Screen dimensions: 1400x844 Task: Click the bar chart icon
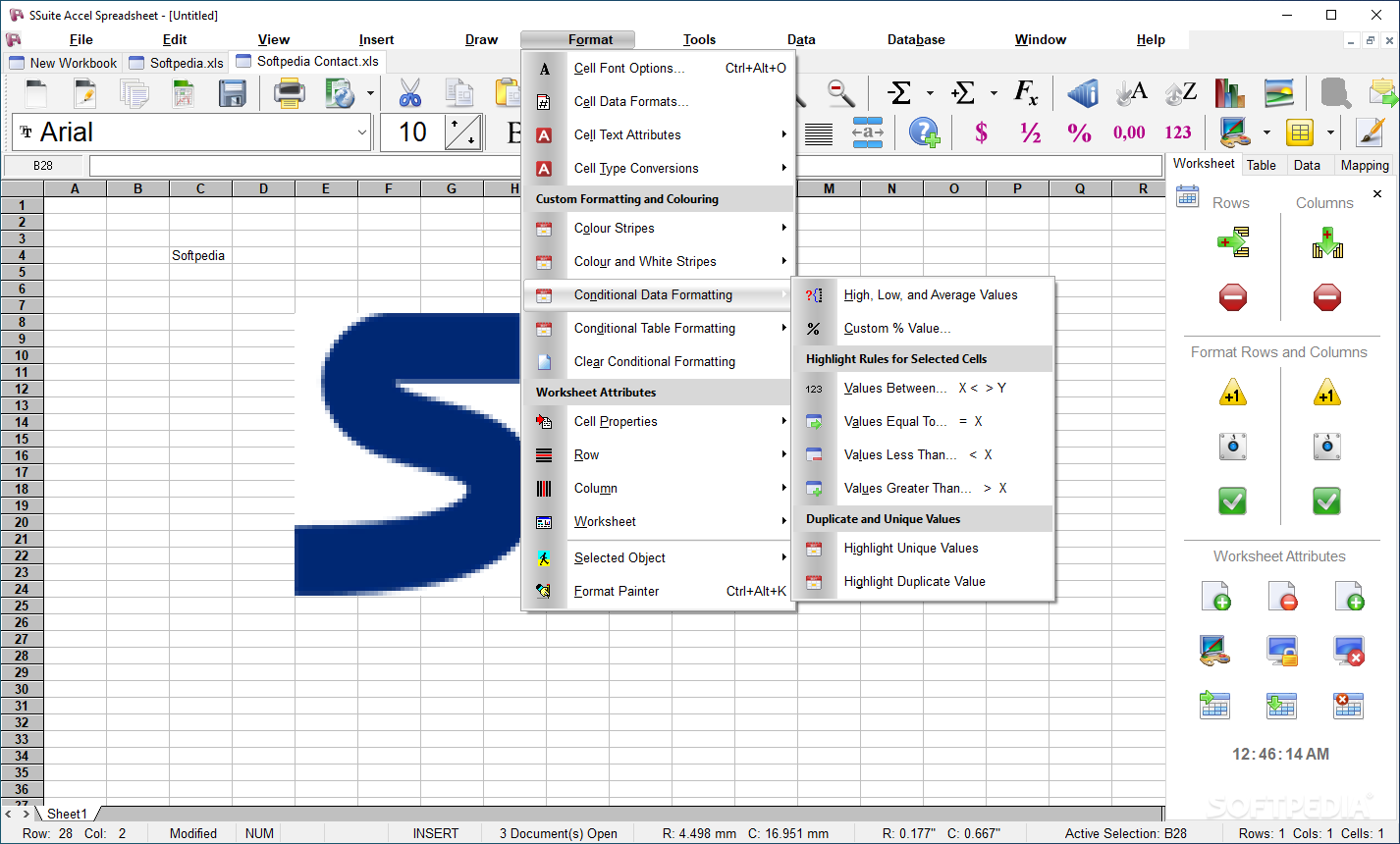1228,93
